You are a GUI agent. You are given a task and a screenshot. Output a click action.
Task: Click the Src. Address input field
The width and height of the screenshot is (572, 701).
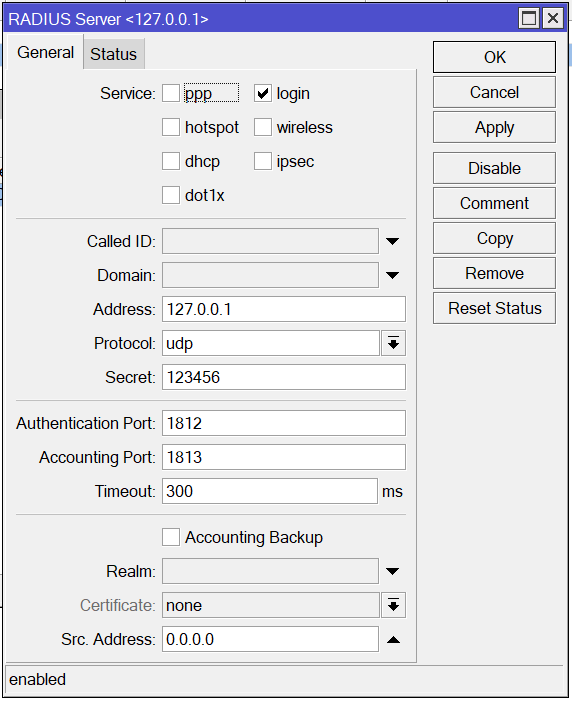pos(270,639)
